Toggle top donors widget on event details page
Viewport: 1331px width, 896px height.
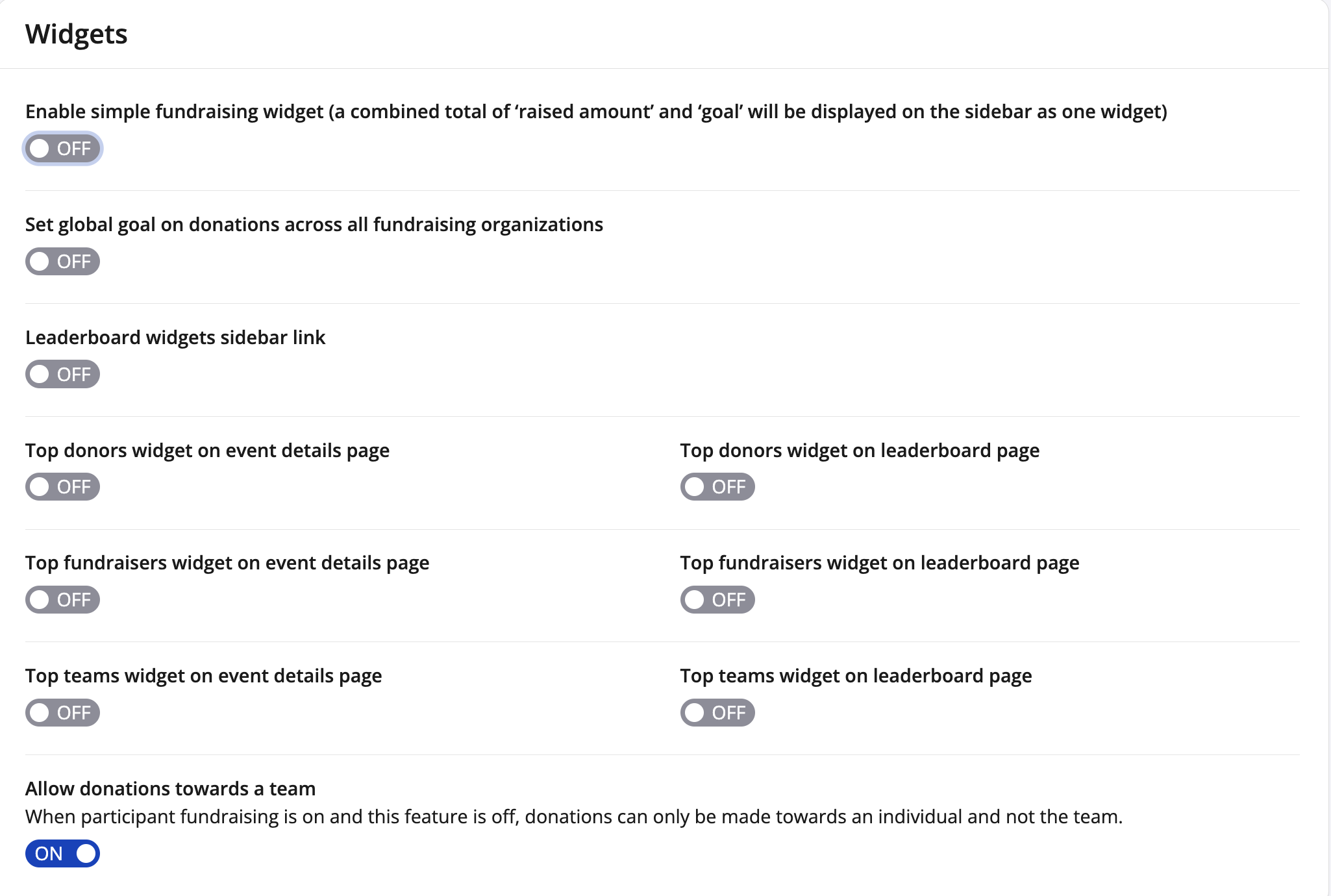pos(62,487)
